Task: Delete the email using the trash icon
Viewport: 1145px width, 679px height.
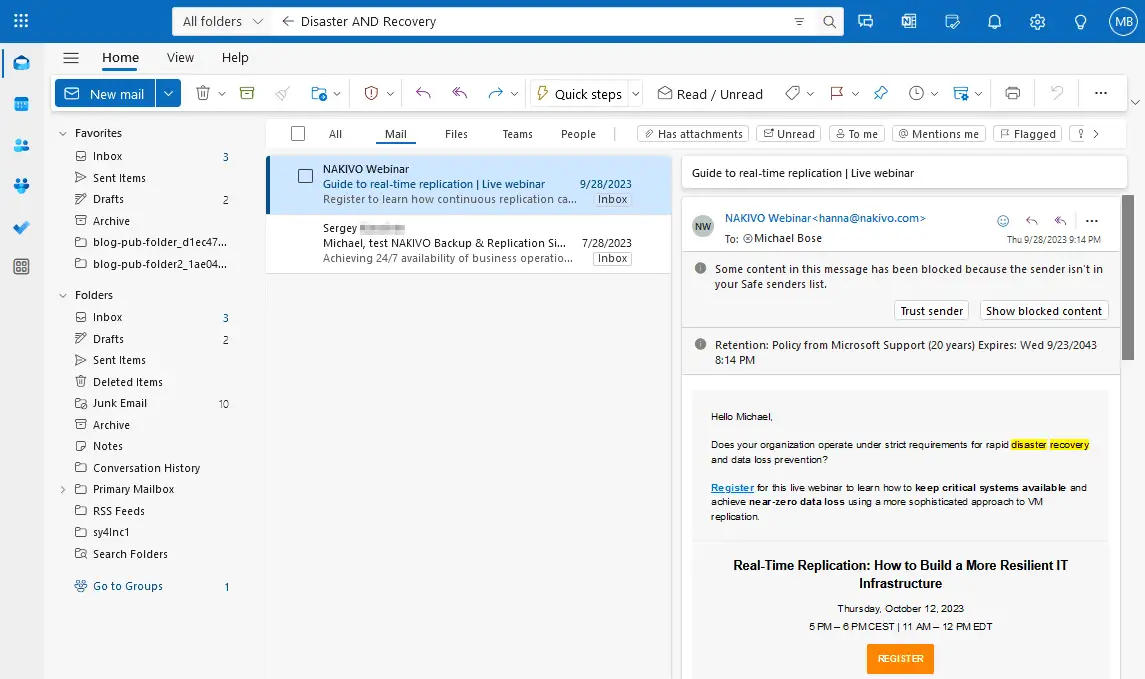Action: point(203,93)
